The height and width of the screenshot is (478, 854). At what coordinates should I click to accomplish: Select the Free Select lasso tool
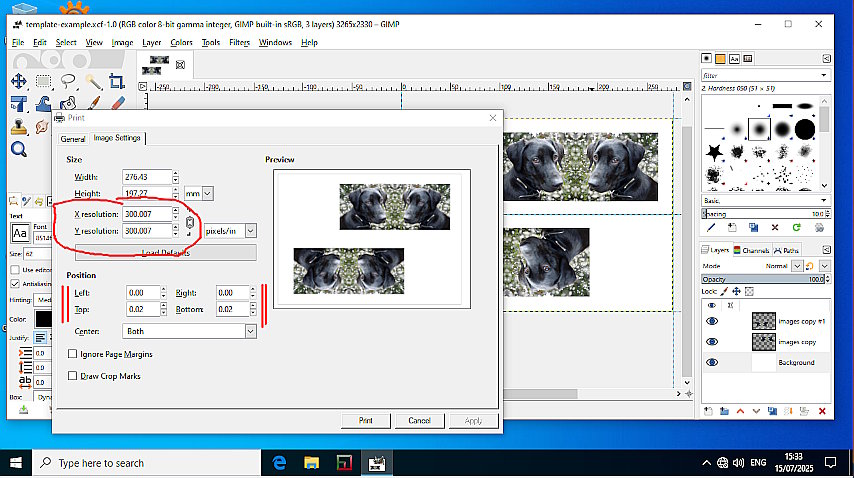(68, 81)
